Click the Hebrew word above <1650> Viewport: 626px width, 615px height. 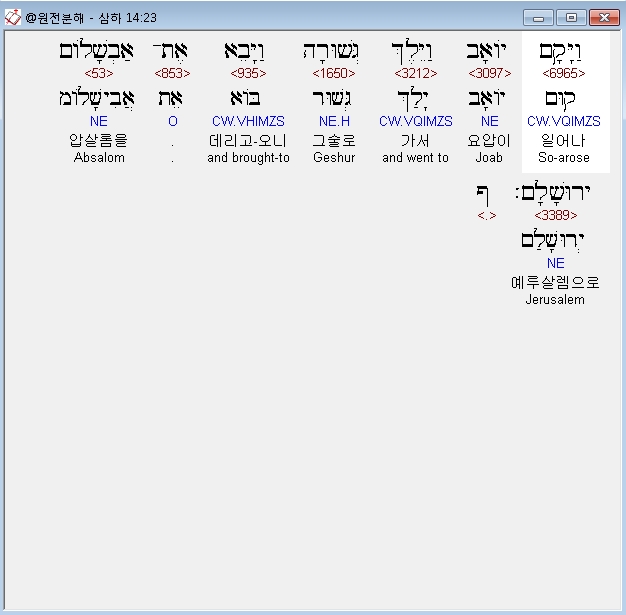tap(331, 52)
